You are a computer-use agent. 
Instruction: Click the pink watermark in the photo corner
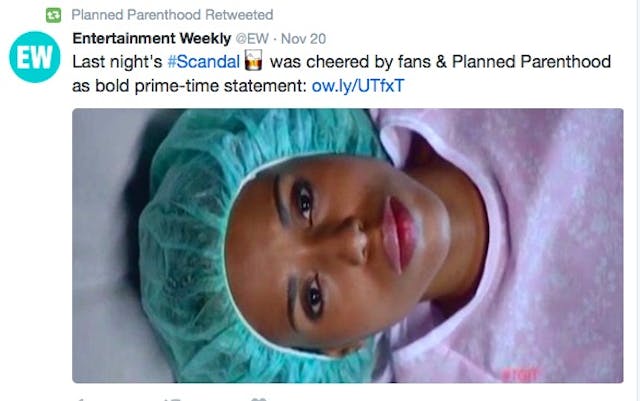(520, 374)
